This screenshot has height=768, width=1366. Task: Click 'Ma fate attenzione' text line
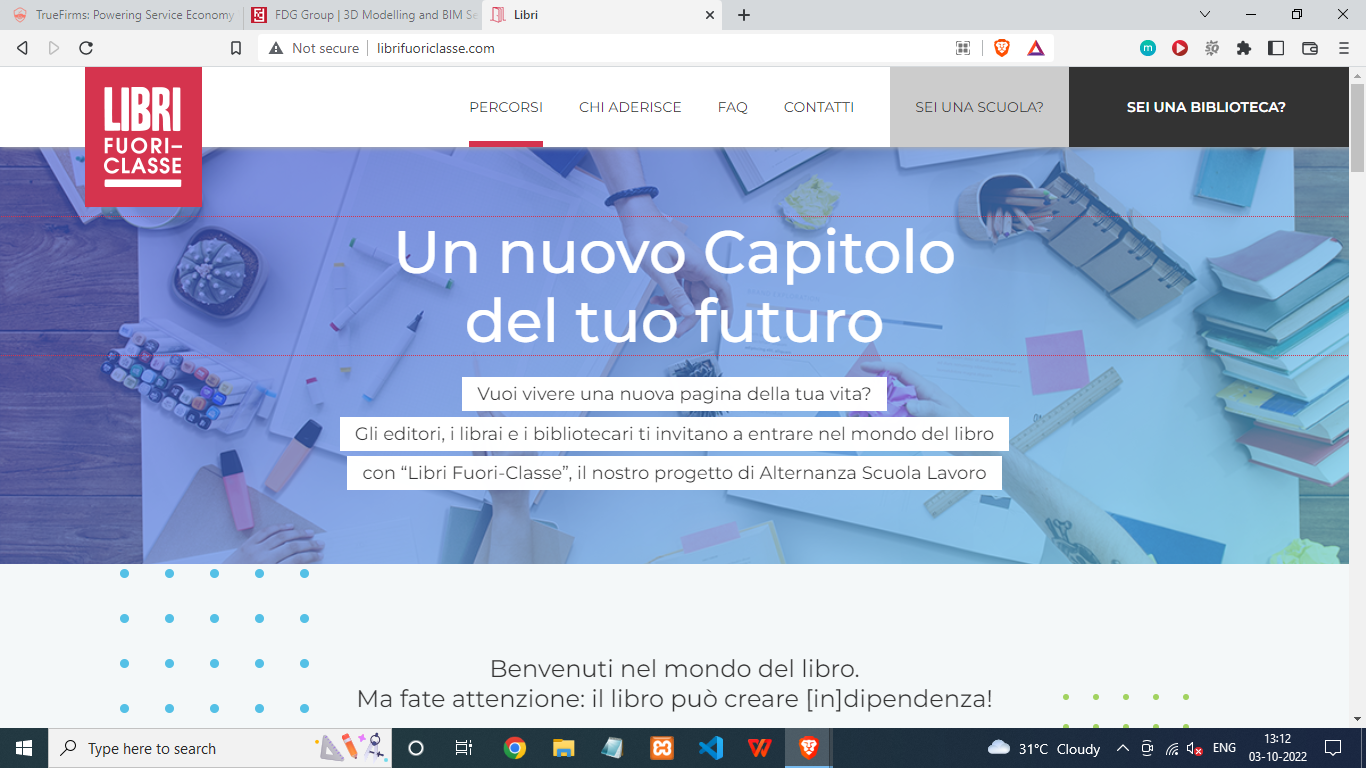(674, 699)
